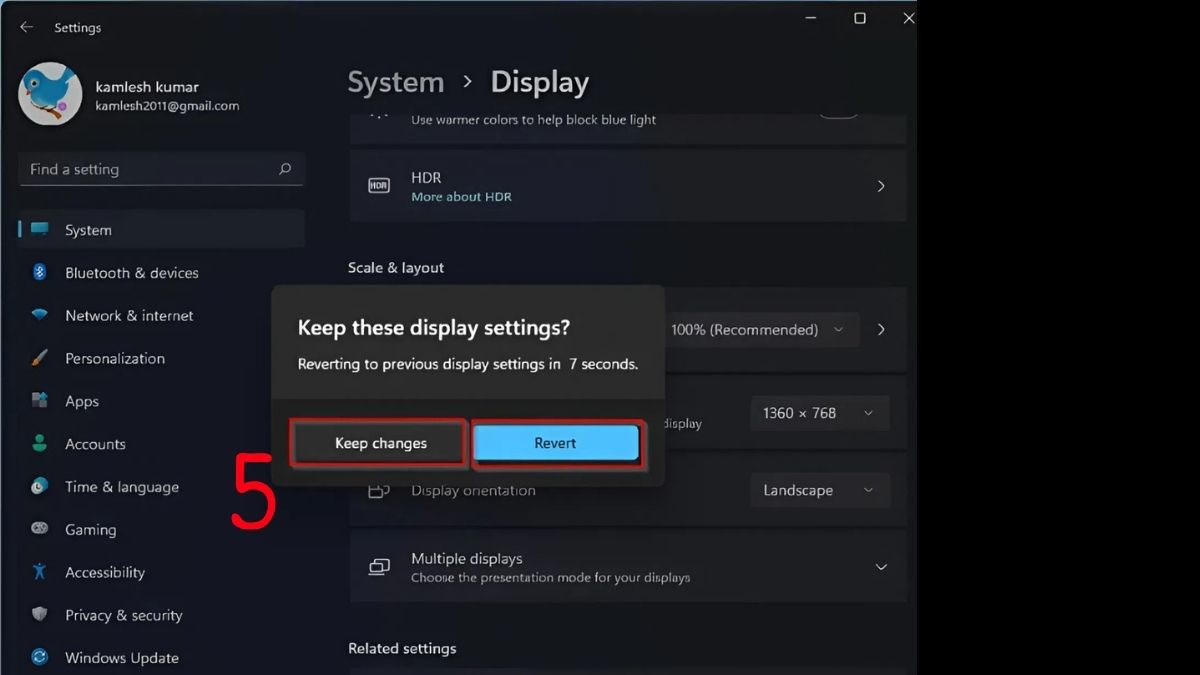The image size is (1200, 675).
Task: Open the Landscape orientation dropdown
Action: (819, 490)
